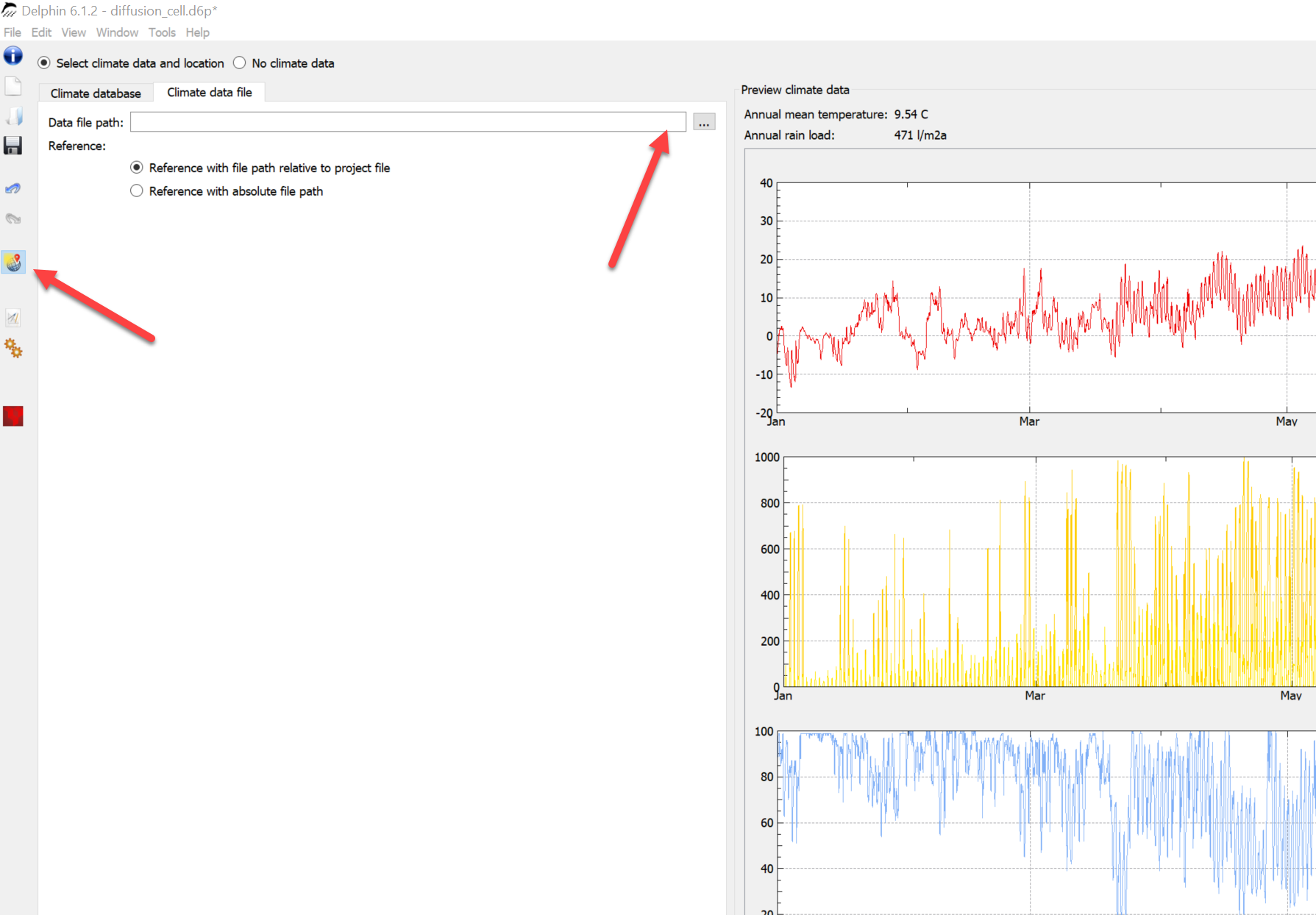Select reference with absolute file path

(137, 191)
